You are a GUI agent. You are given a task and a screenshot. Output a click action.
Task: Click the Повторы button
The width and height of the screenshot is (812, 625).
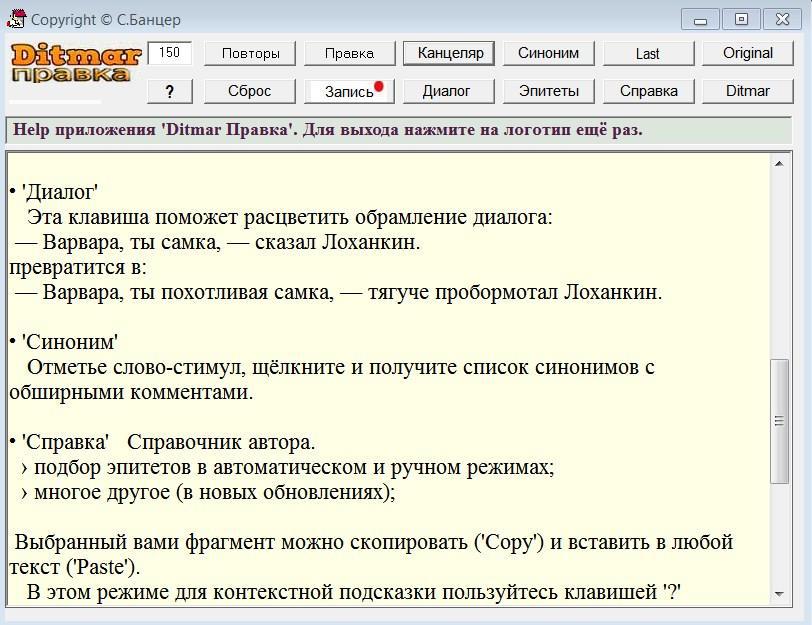[250, 53]
